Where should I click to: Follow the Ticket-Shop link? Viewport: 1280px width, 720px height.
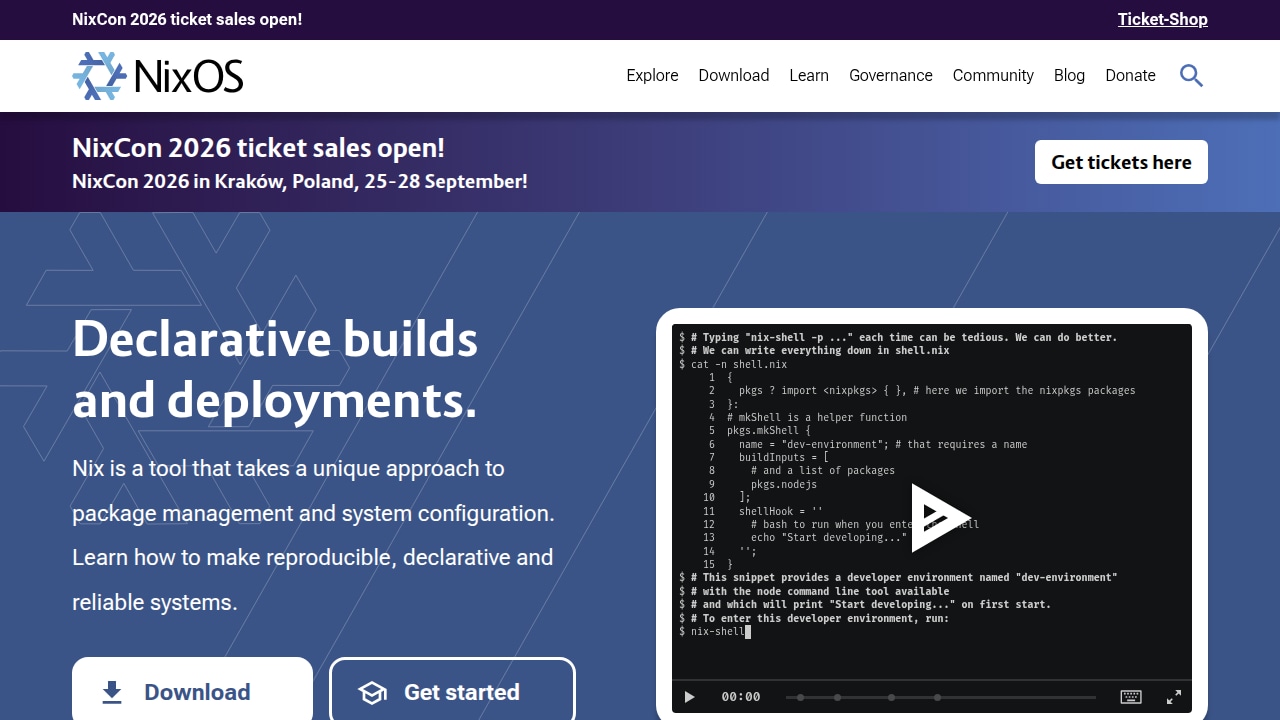point(1163,19)
